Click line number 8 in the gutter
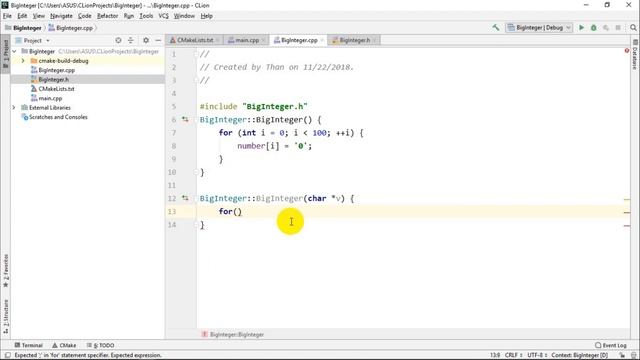This screenshot has width=640, height=360. click(174, 146)
